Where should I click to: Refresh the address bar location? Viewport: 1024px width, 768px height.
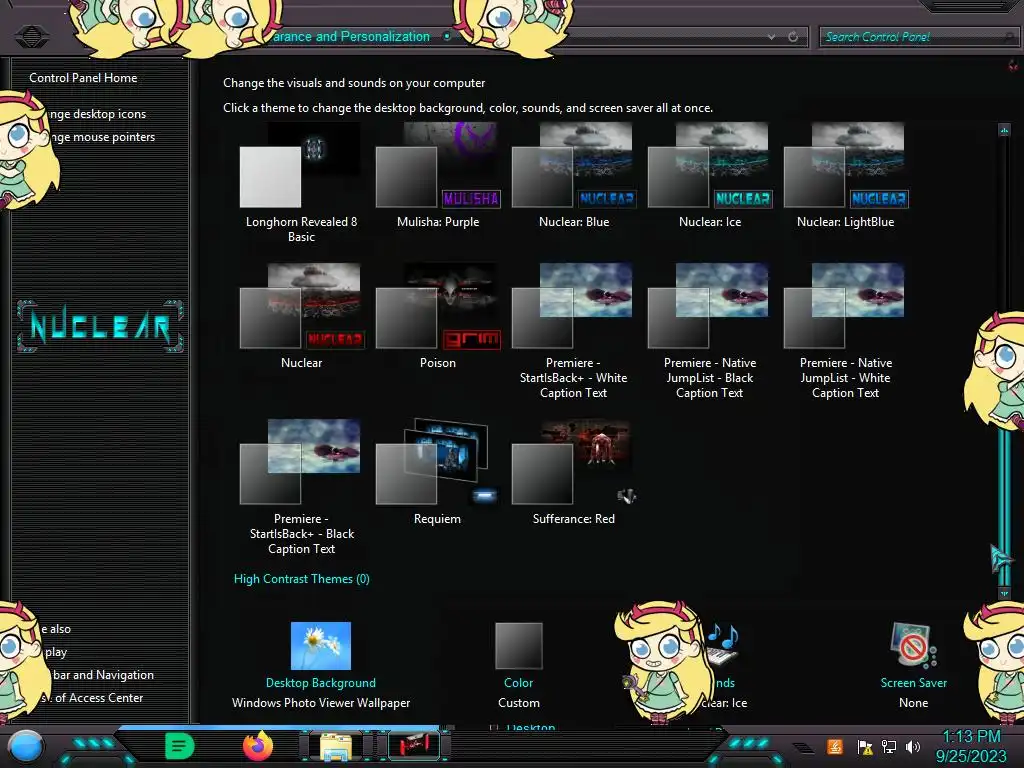point(793,37)
